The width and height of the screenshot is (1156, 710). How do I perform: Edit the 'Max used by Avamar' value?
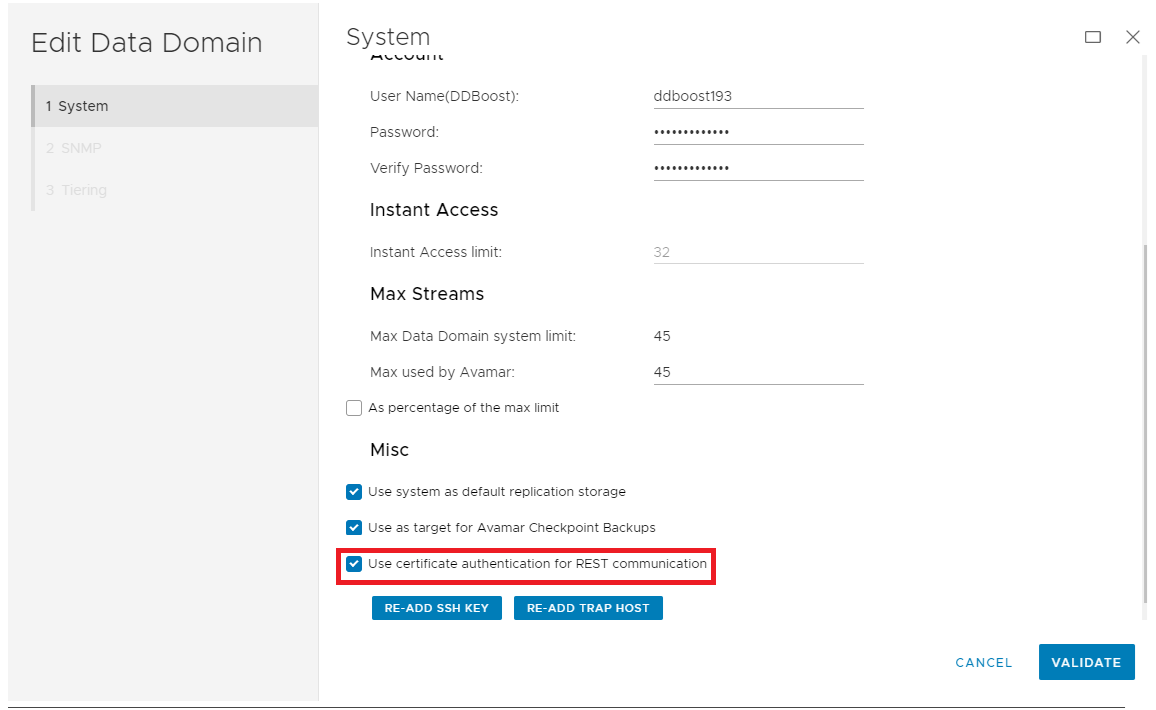(757, 372)
